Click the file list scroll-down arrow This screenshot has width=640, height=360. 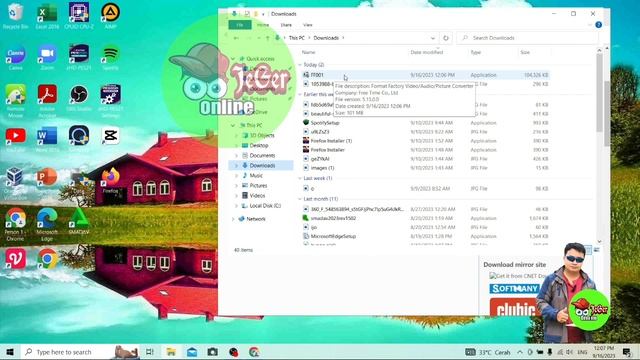click(599, 242)
